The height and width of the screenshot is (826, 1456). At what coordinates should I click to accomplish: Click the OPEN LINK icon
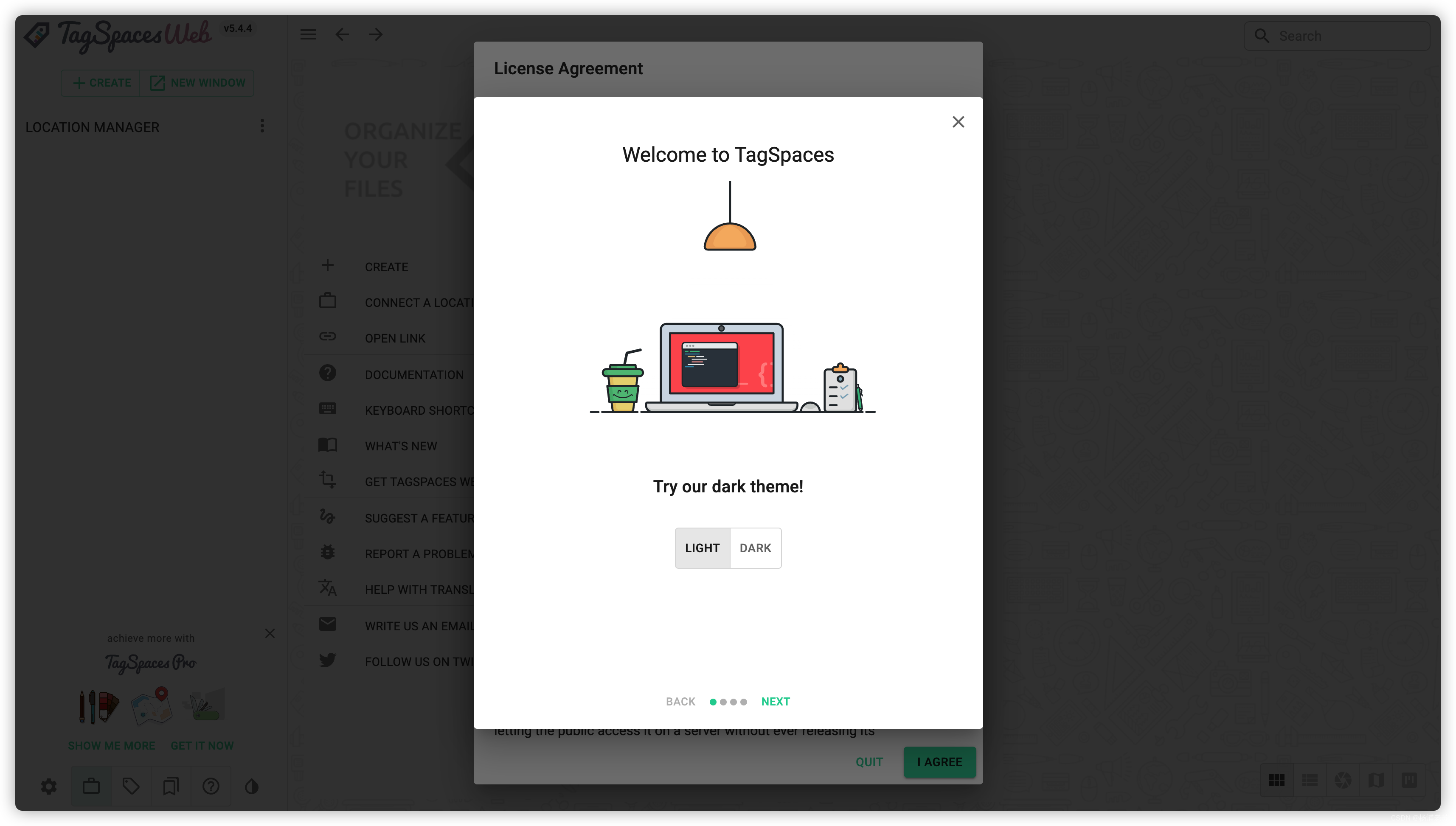pos(327,337)
